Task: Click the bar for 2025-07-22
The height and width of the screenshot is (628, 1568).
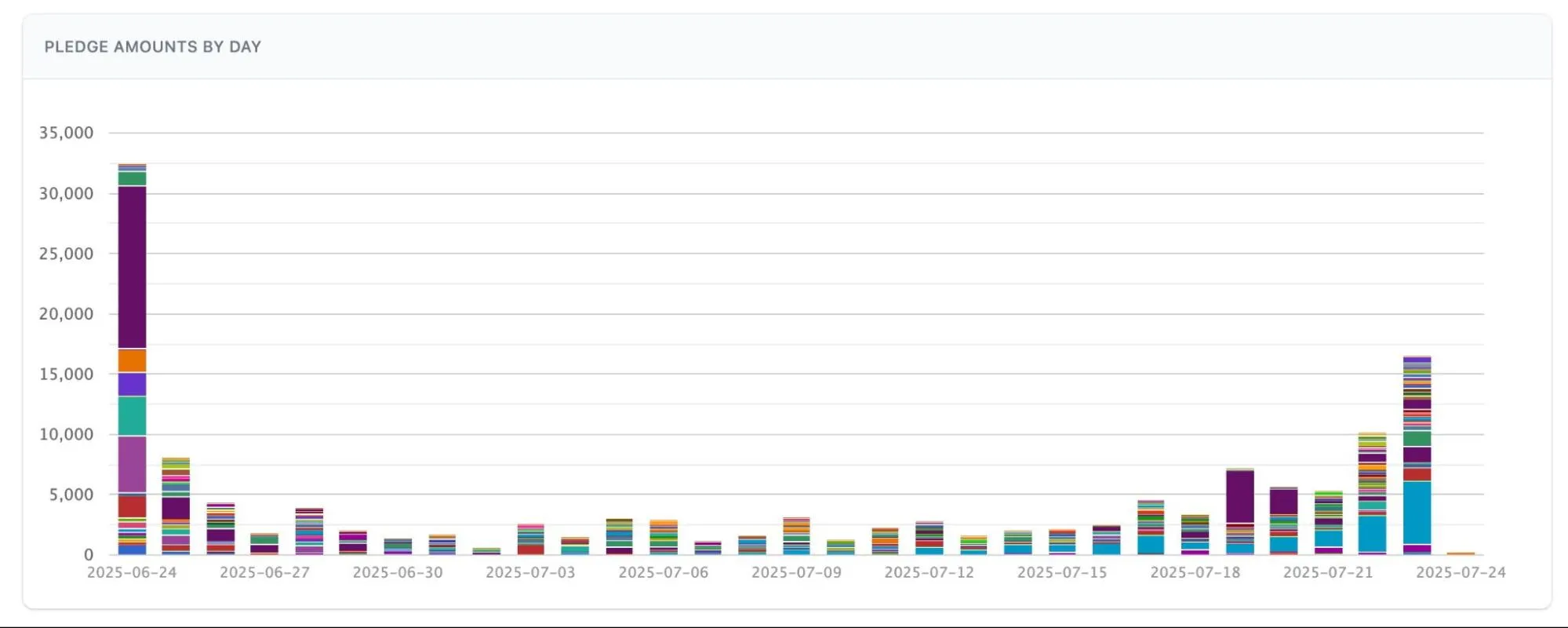Action: pos(1372,494)
